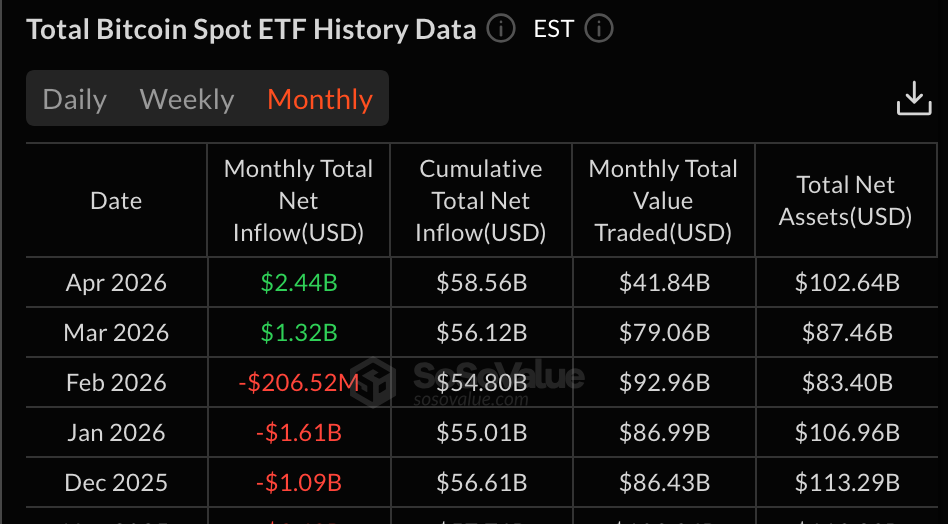948x524 pixels.
Task: Click the EST timezone label
Action: [x=553, y=28]
